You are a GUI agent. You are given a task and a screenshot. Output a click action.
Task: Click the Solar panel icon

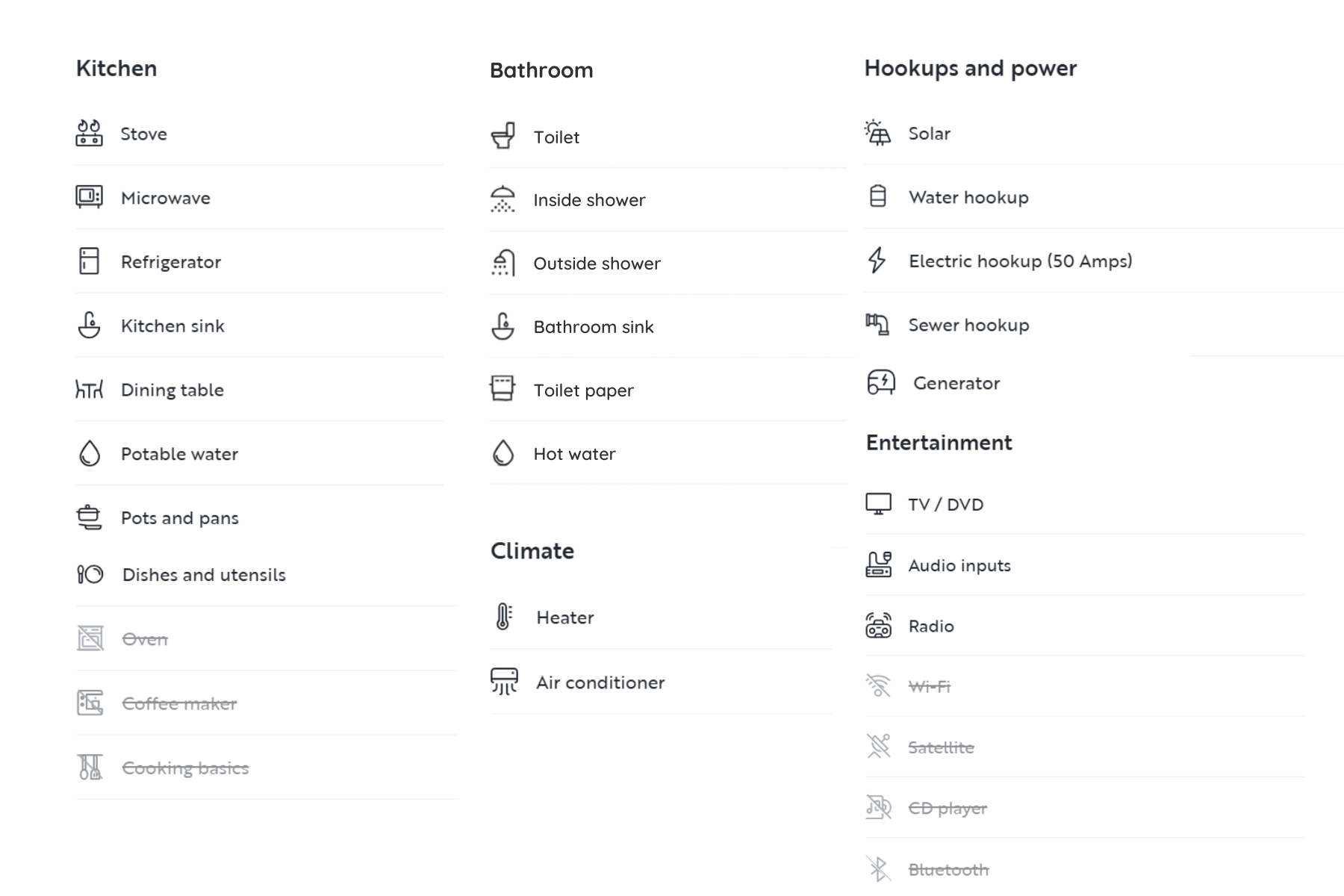878,133
